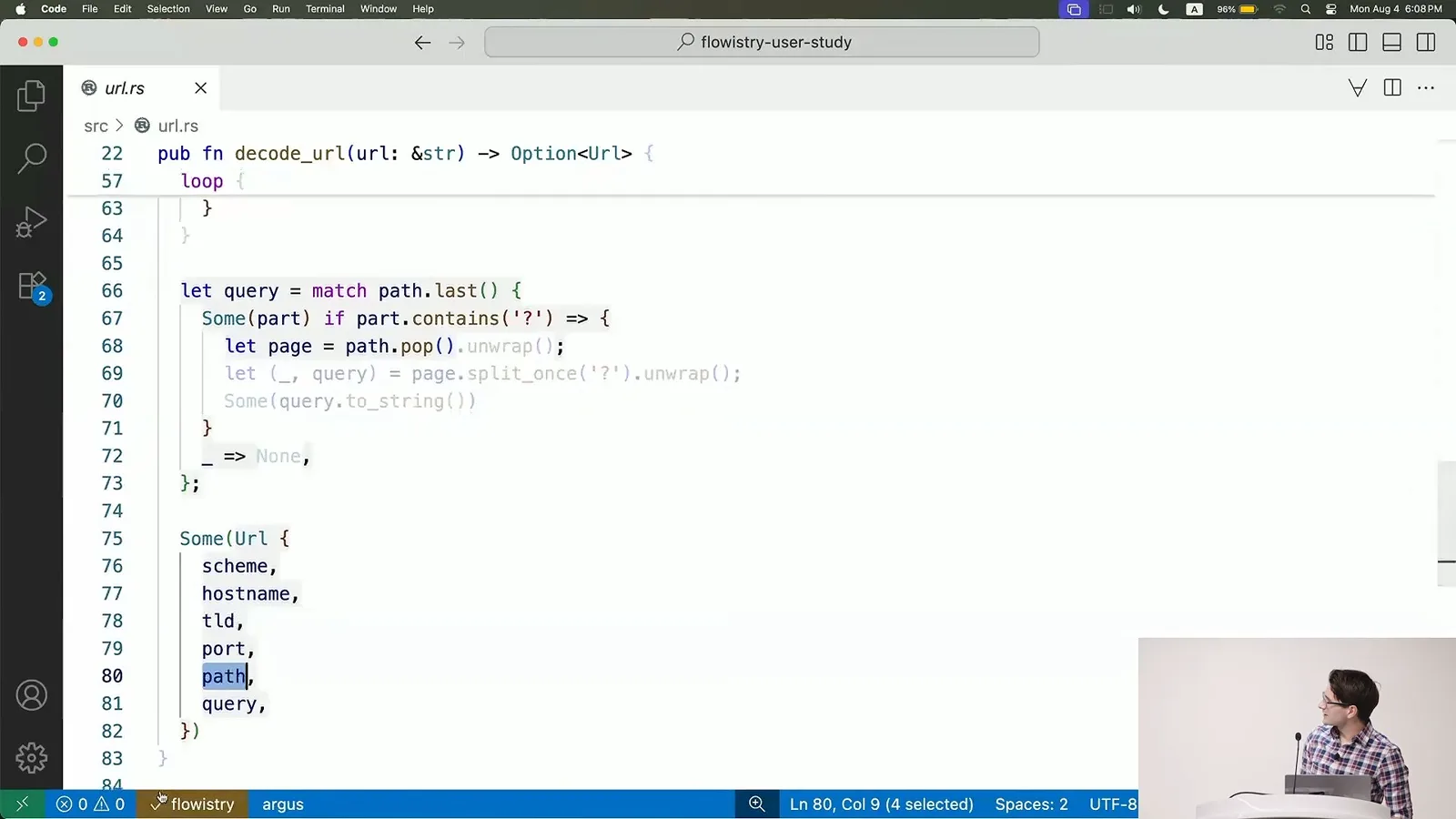Open Extensions view with 2 badge

point(31,287)
